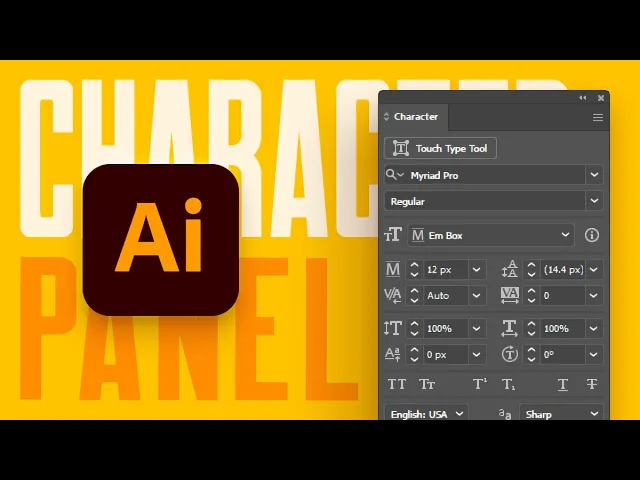Click the vertical scale icon
Image resolution: width=640 pixels, height=480 pixels.
click(x=393, y=328)
